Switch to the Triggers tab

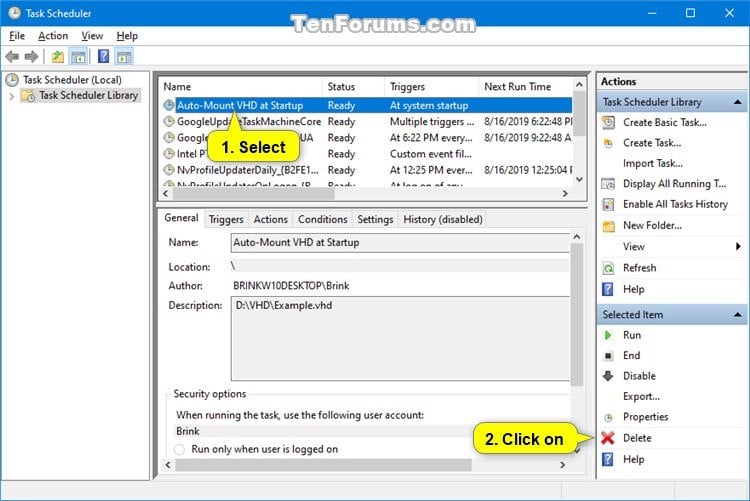pyautogui.click(x=226, y=220)
